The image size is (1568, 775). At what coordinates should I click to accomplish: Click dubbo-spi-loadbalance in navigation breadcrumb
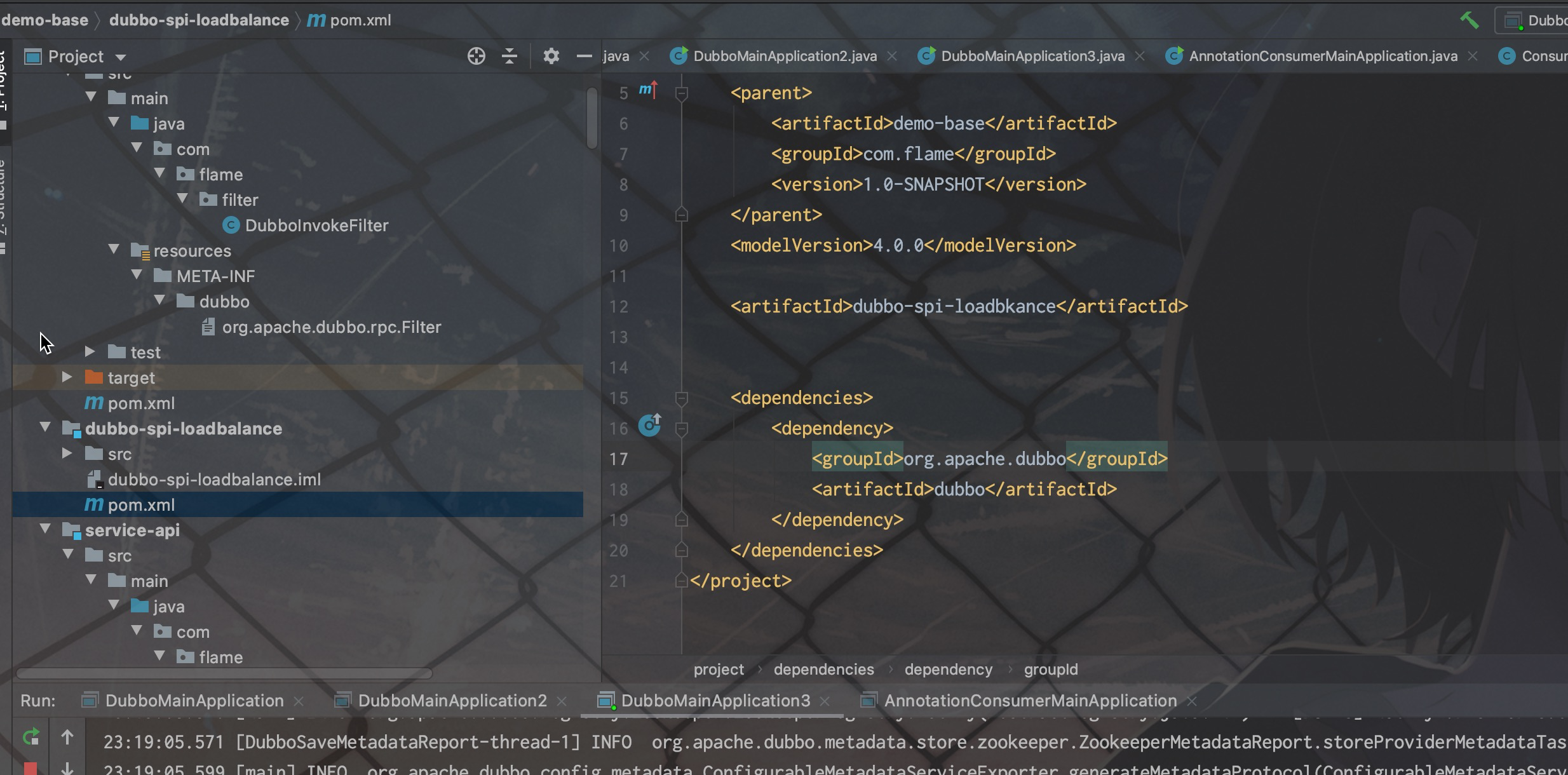pos(199,20)
